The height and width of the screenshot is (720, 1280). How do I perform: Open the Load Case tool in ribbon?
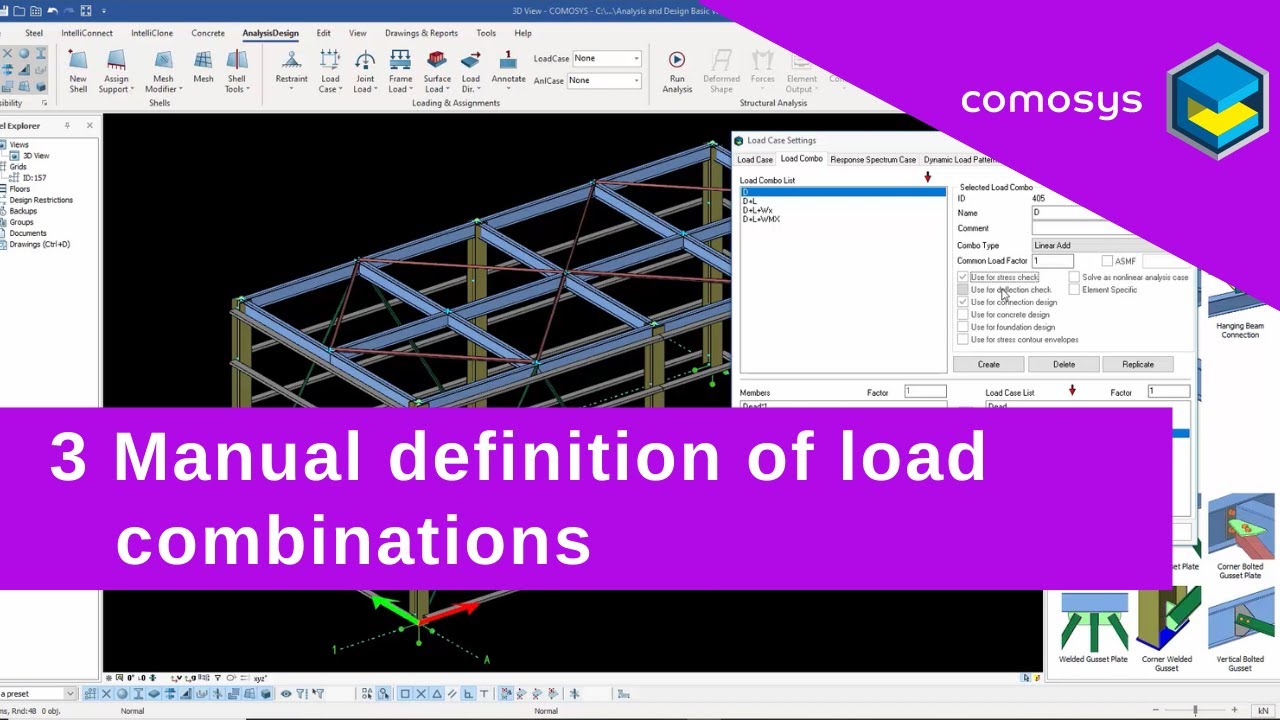pos(330,72)
